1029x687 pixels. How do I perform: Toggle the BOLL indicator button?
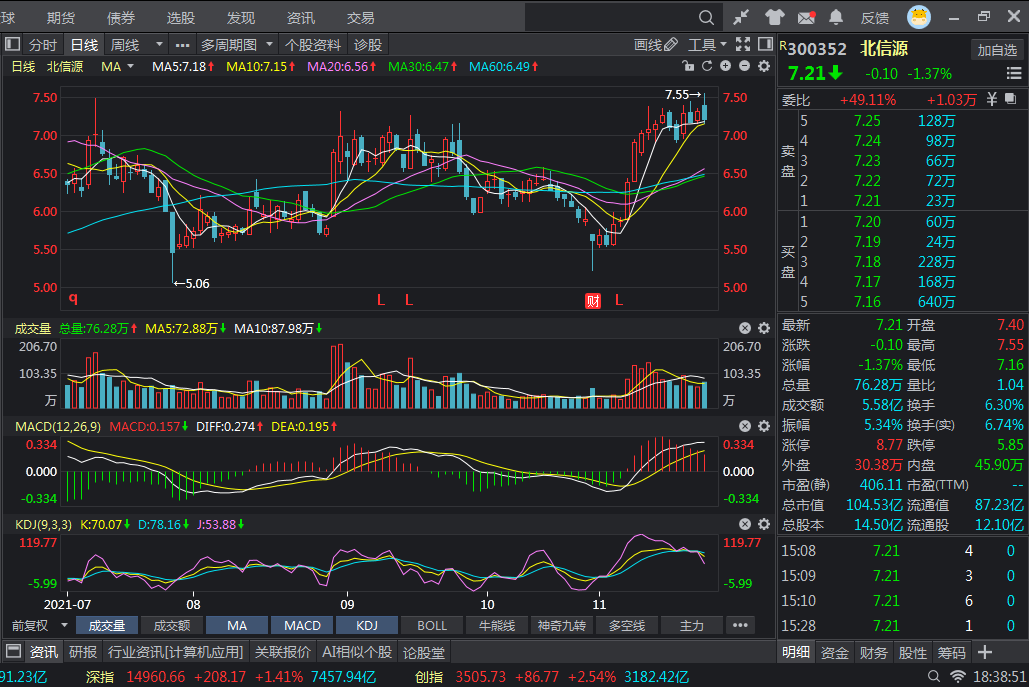[432, 626]
